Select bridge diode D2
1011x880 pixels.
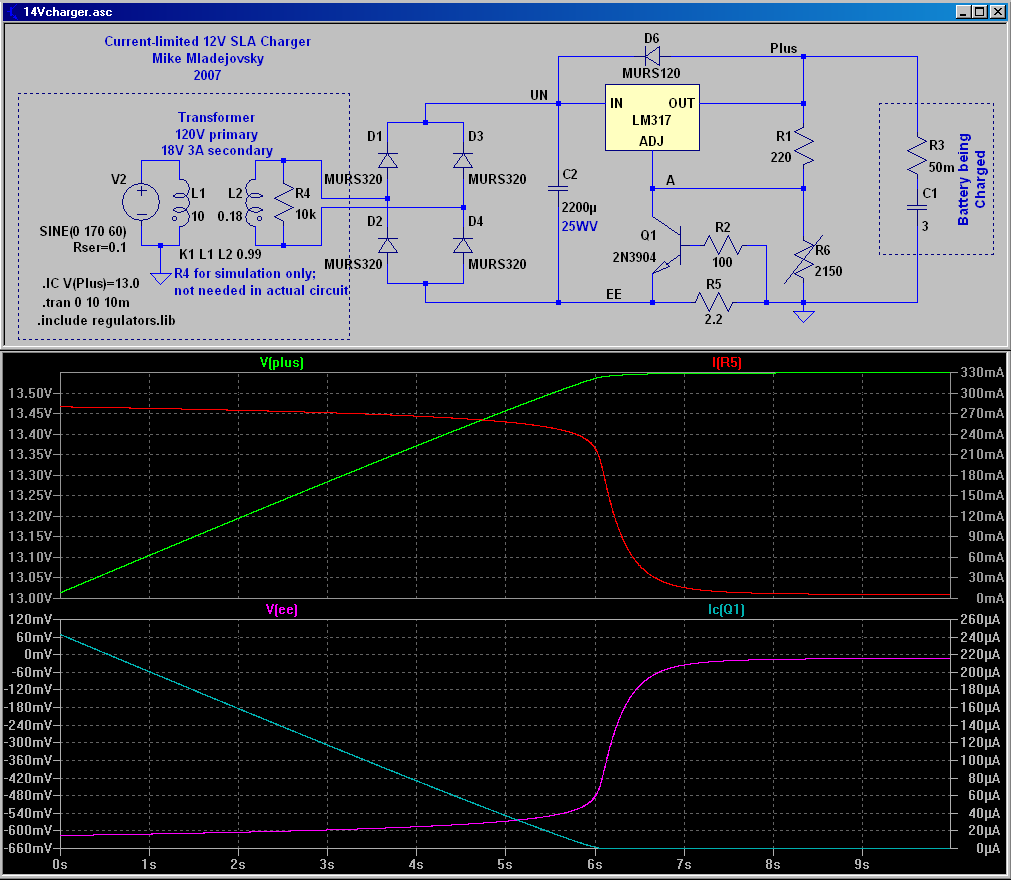click(x=388, y=246)
